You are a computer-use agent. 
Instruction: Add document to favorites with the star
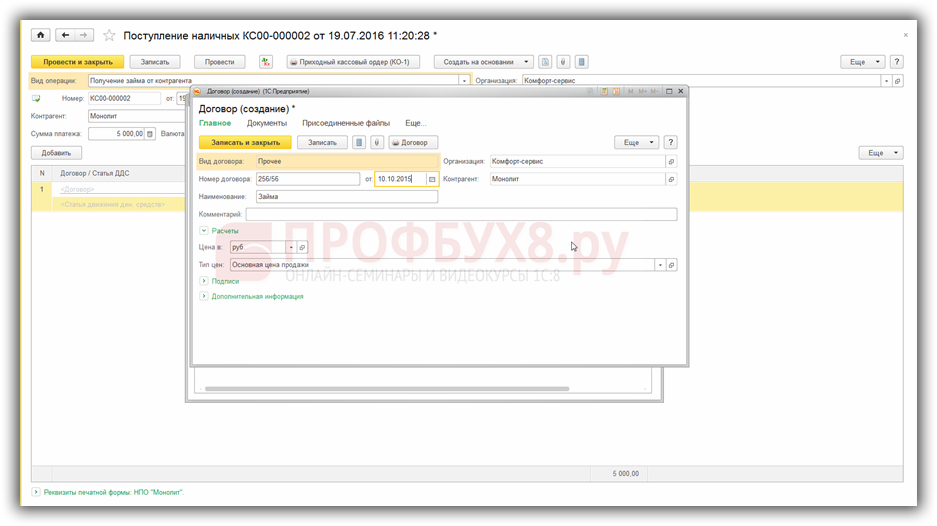pos(109,35)
